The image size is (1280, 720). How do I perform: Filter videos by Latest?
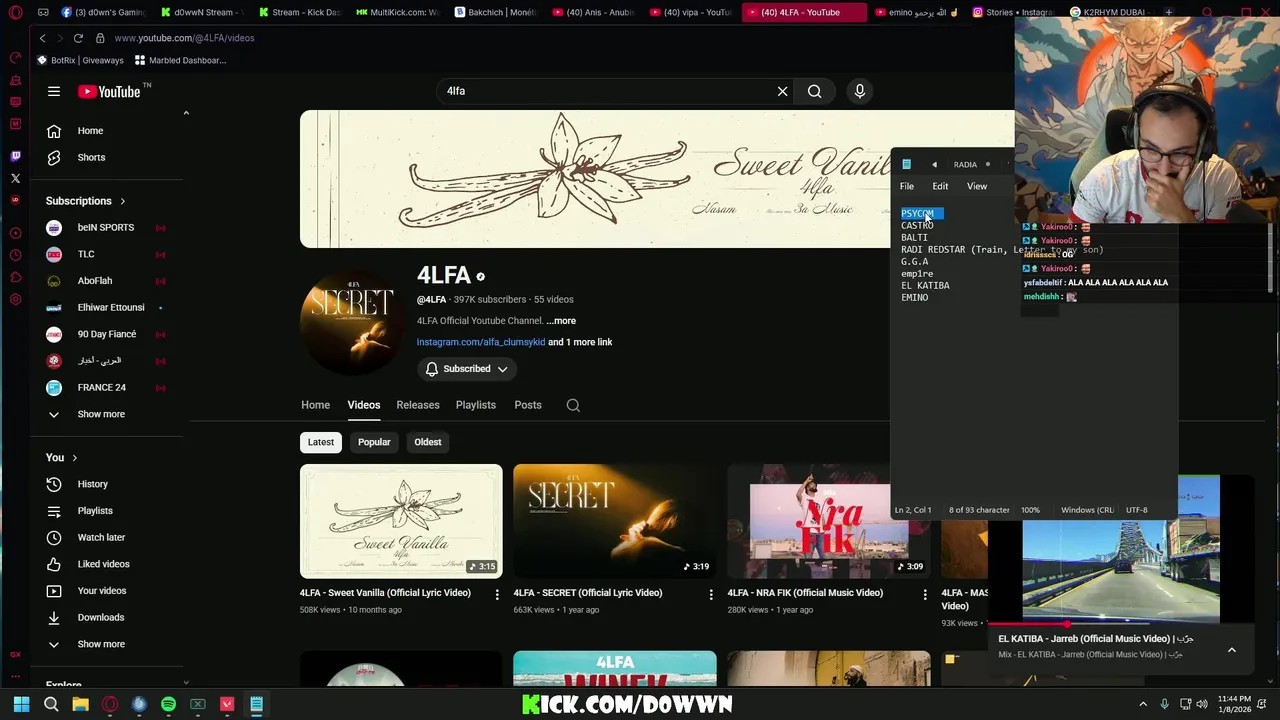coord(321,442)
